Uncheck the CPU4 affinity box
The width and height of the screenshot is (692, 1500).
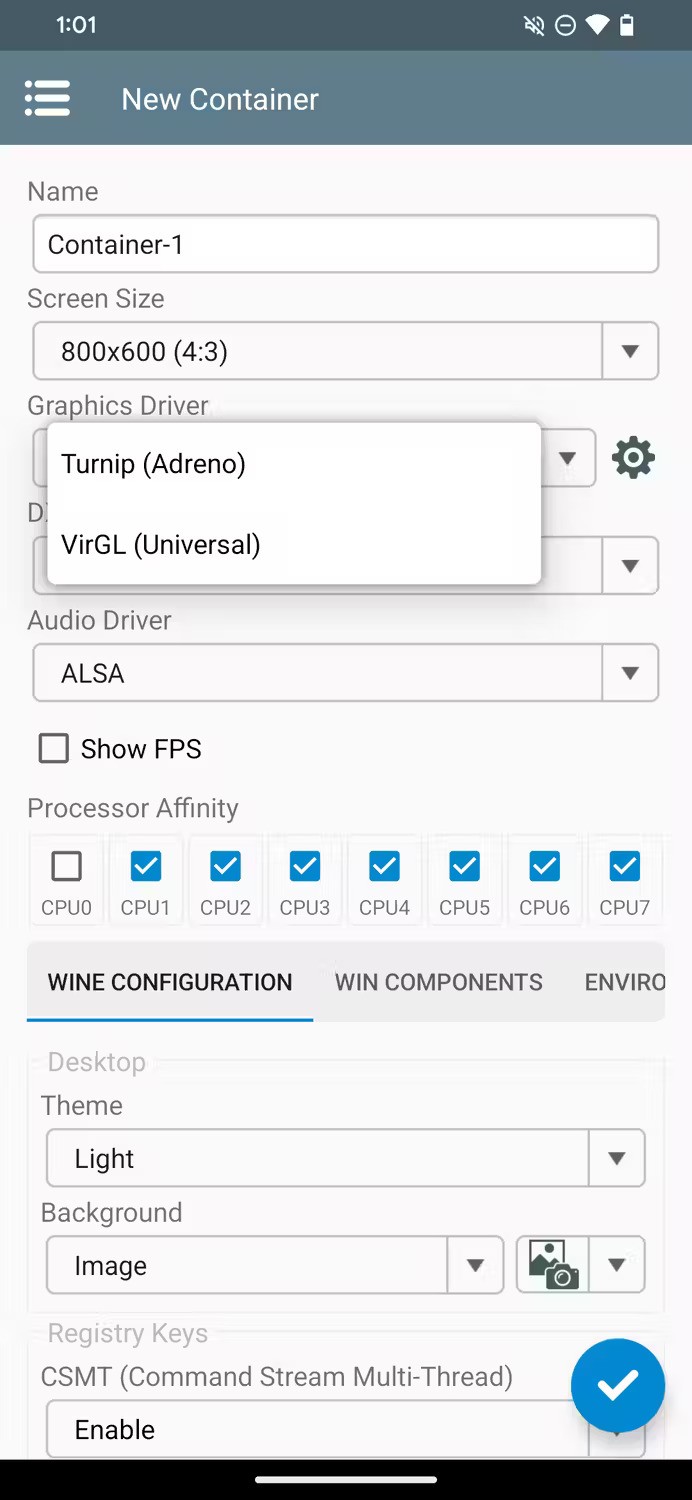pyautogui.click(x=385, y=866)
